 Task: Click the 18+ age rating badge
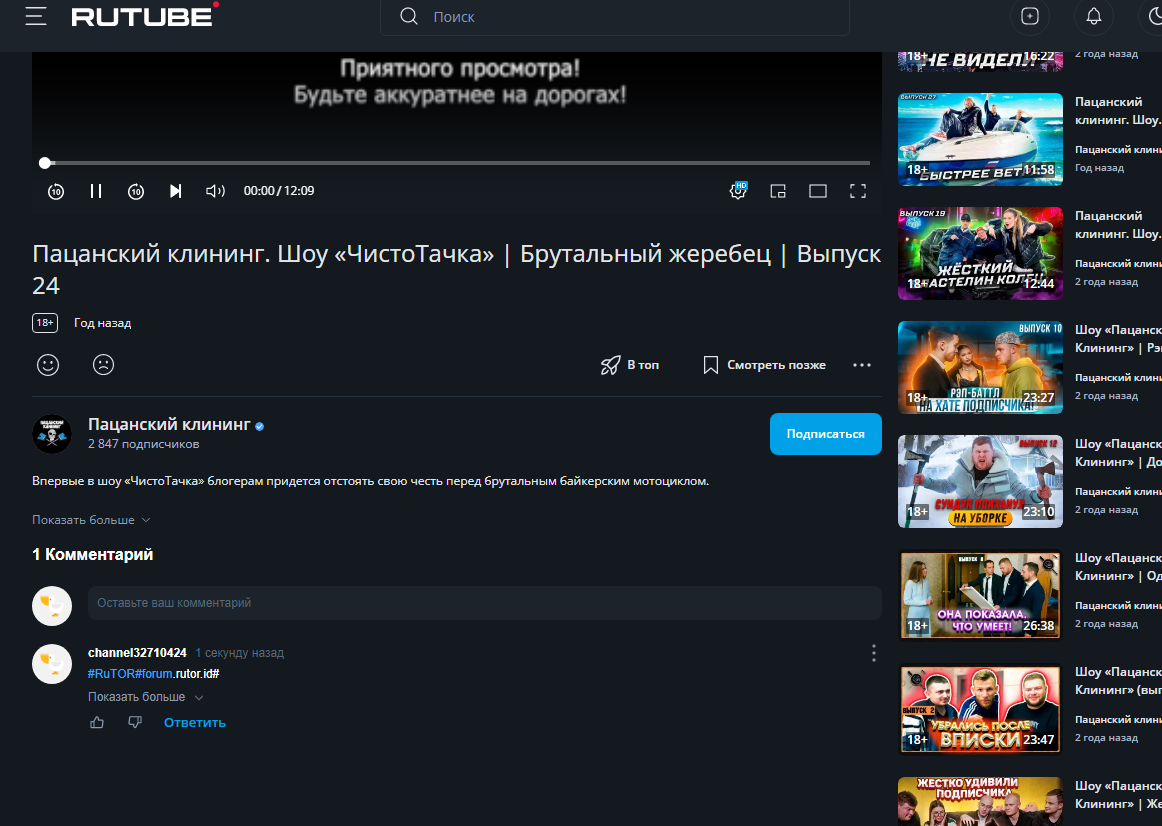coord(45,323)
